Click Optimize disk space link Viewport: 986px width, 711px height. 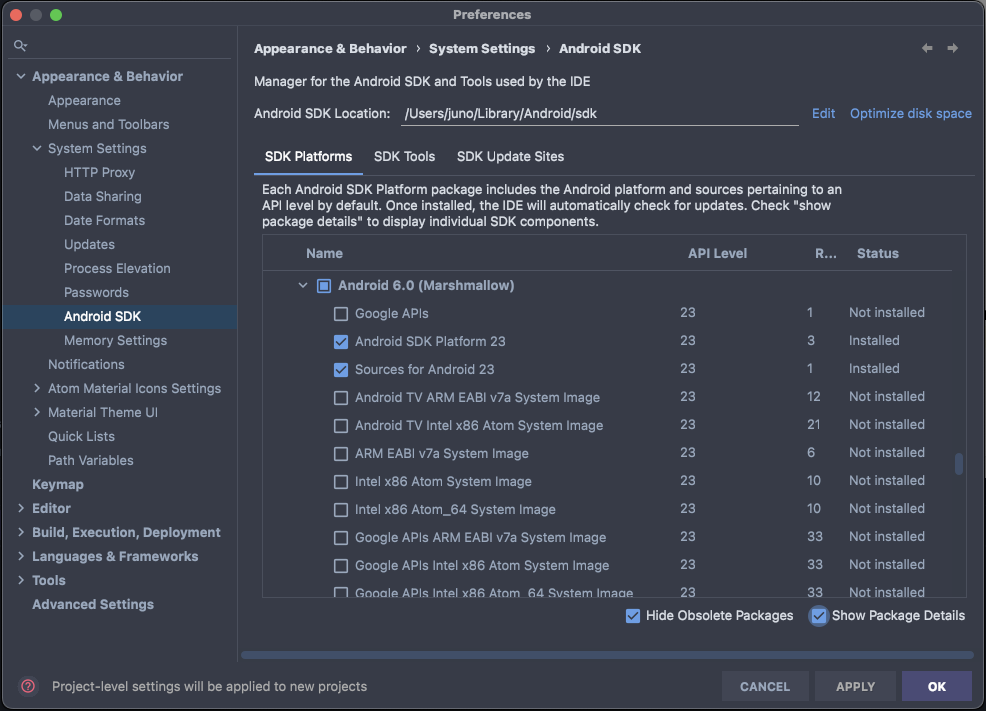pos(911,114)
